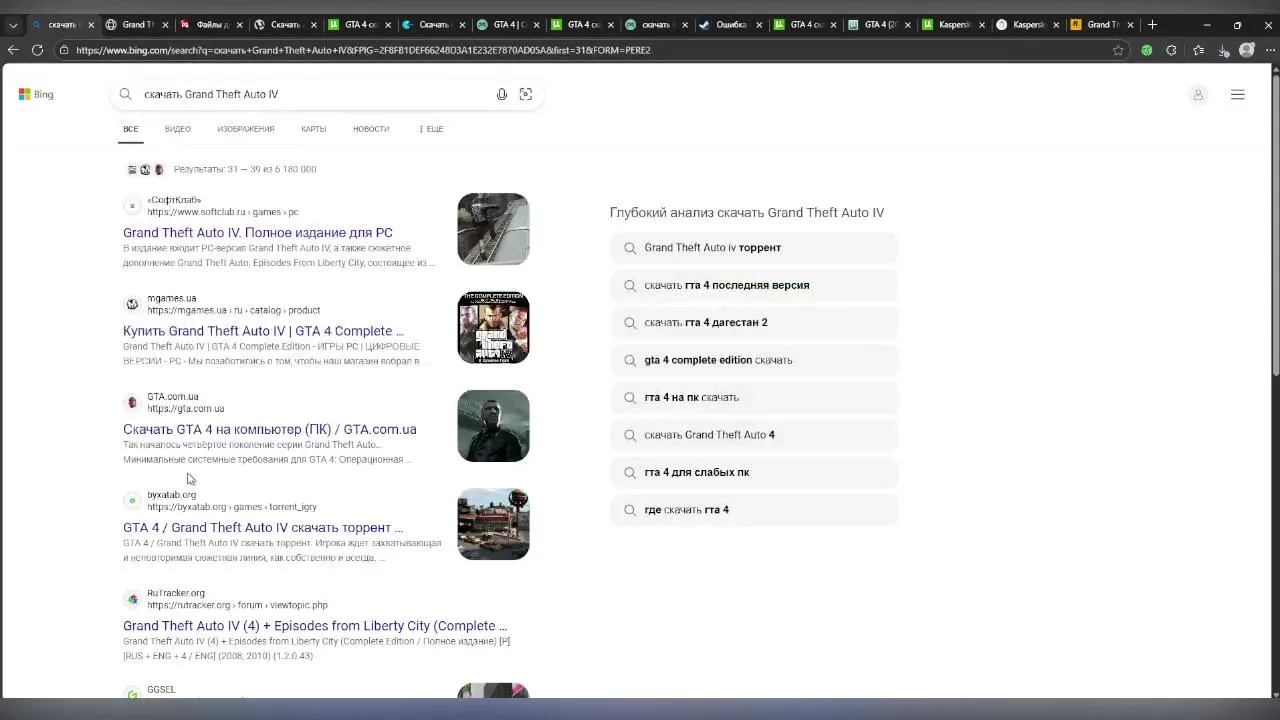Image resolution: width=1280 pixels, height=720 pixels.
Task: View site info lock icon in address bar
Action: (64, 50)
